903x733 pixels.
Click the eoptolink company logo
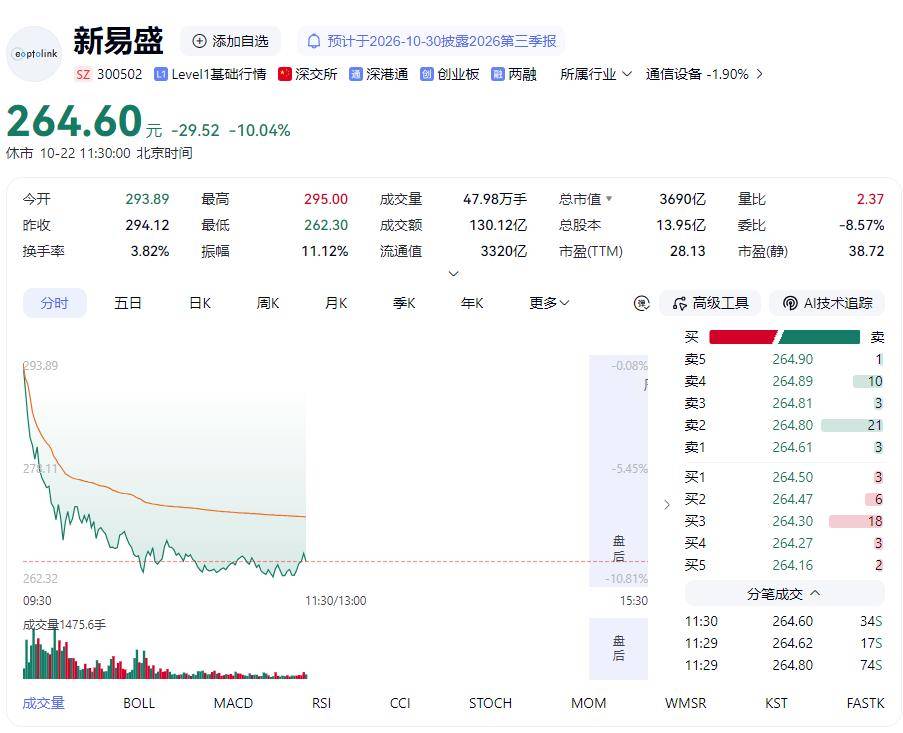[35, 54]
